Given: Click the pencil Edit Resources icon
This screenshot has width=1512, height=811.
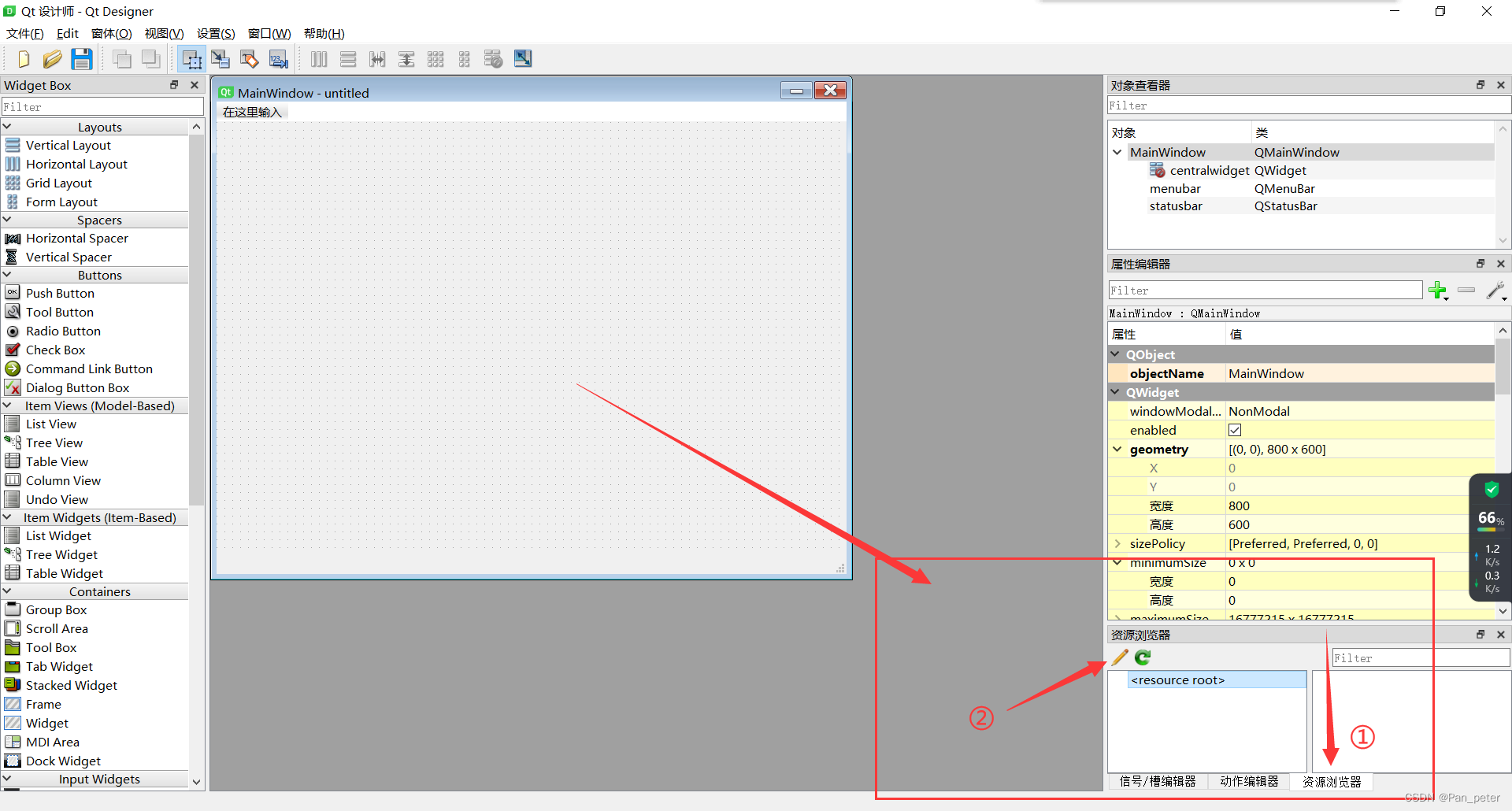Looking at the screenshot, I should point(1120,657).
